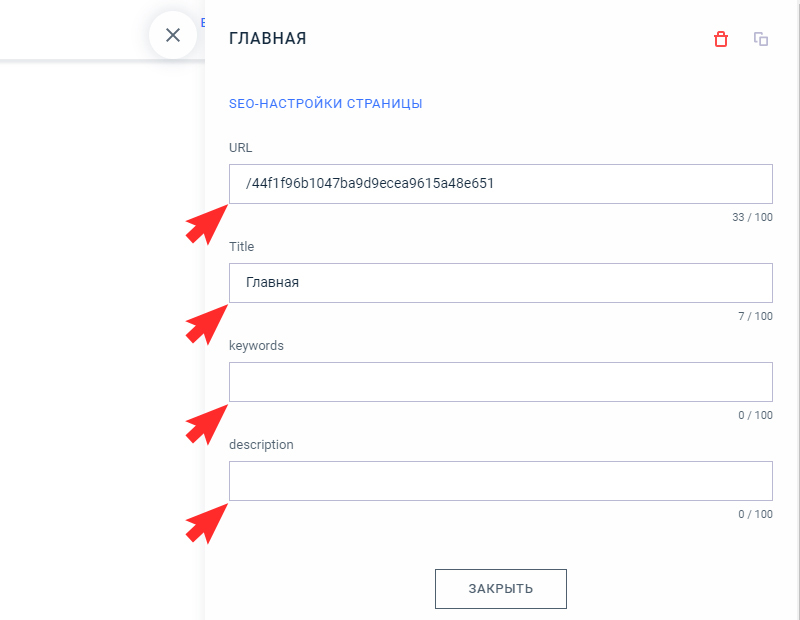Click the Закрыть button
800x620 pixels.
501,589
